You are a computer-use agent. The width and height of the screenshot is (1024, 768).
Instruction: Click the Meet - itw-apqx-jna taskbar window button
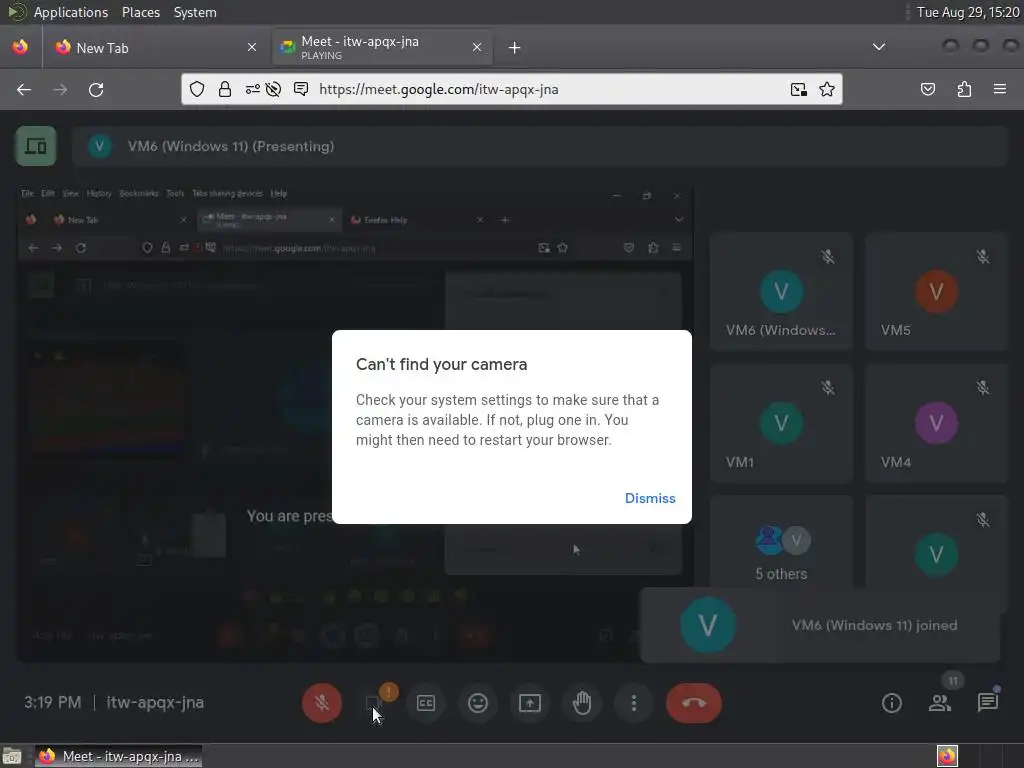(x=119, y=756)
